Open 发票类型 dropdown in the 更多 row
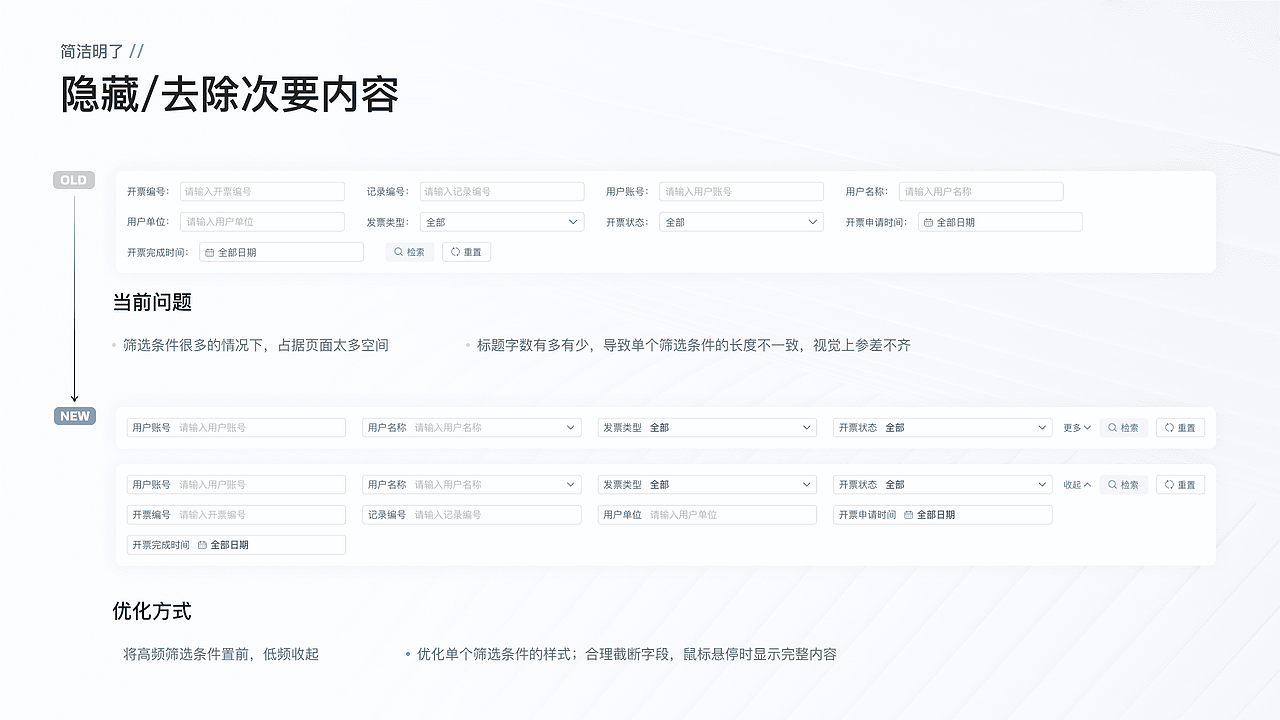Image resolution: width=1280 pixels, height=720 pixels. click(x=707, y=427)
